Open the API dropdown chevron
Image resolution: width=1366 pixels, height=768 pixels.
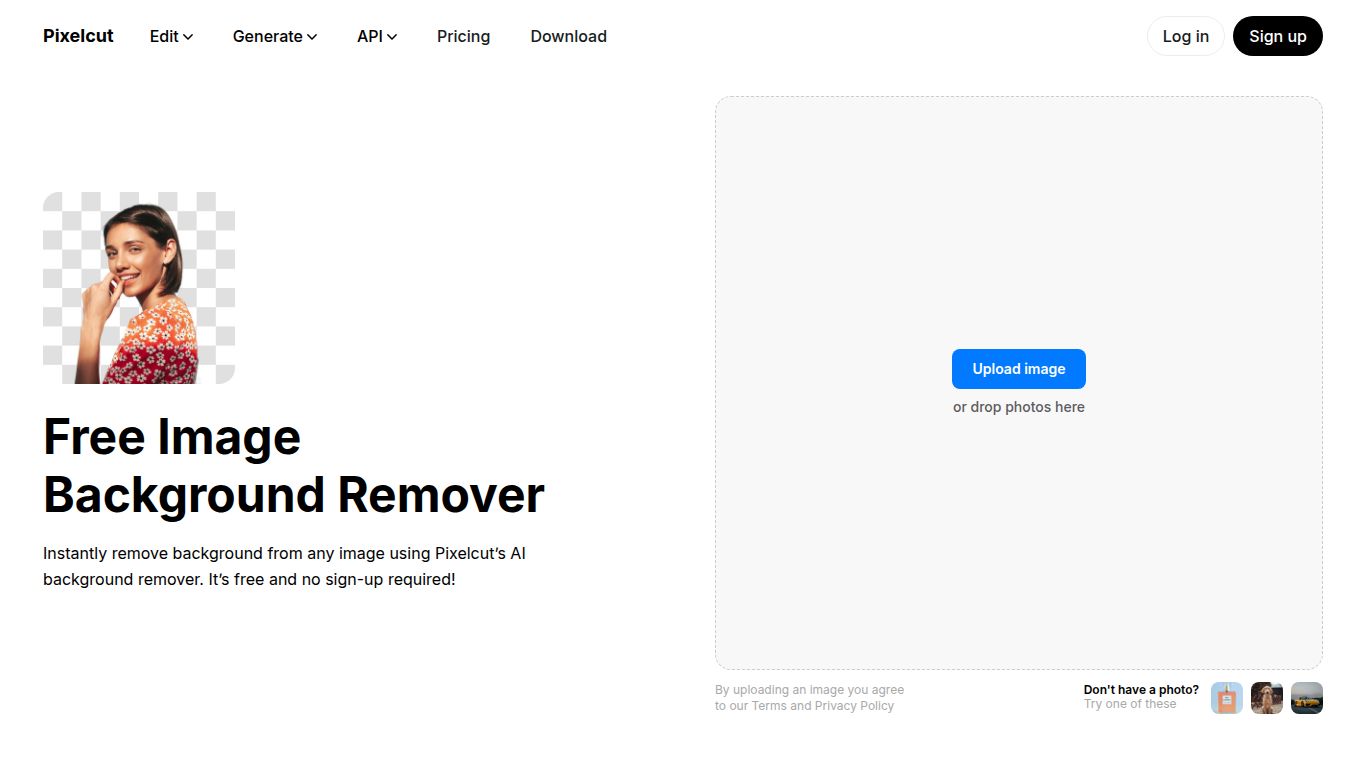(x=392, y=37)
